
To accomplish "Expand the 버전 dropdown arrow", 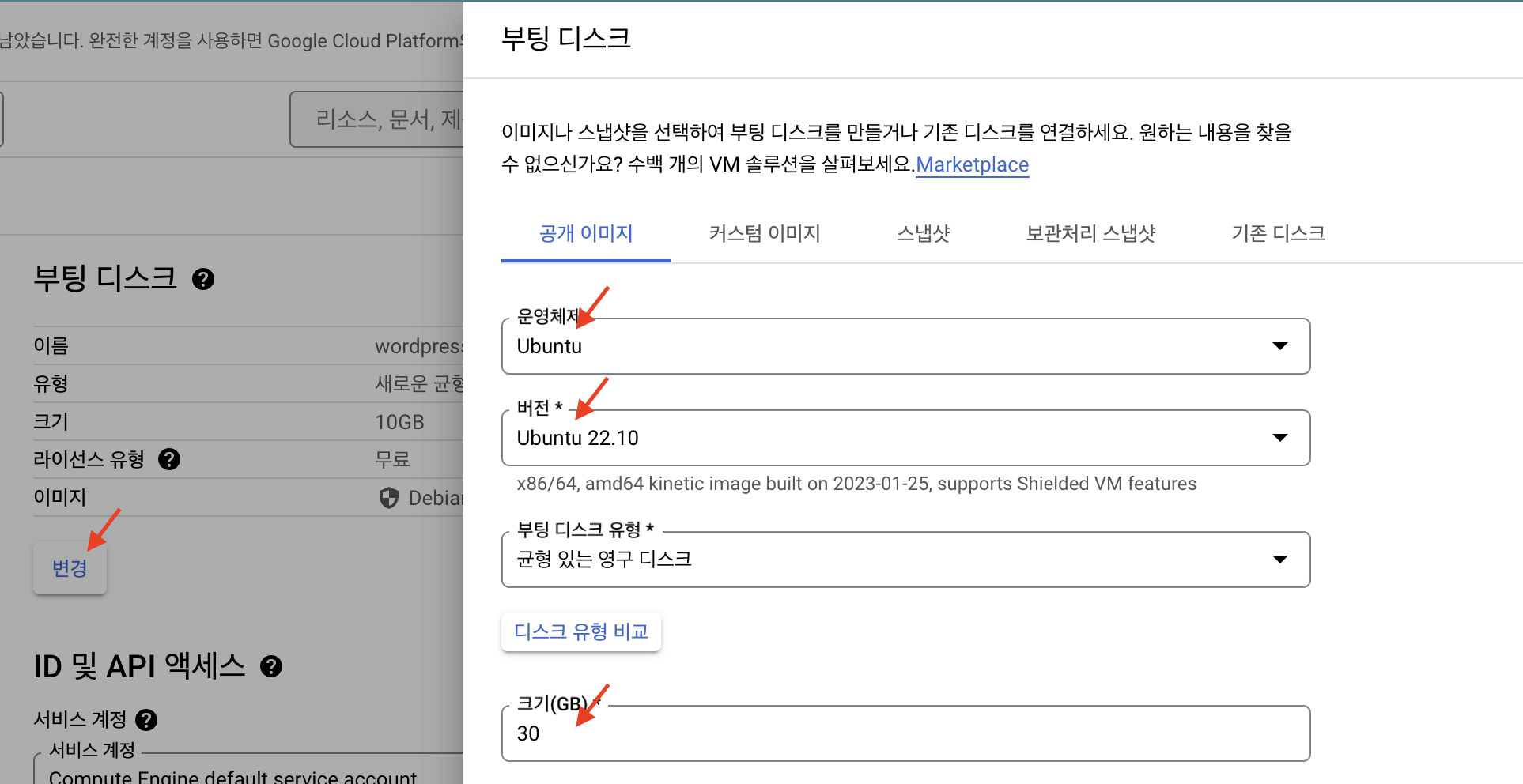I will point(1280,438).
